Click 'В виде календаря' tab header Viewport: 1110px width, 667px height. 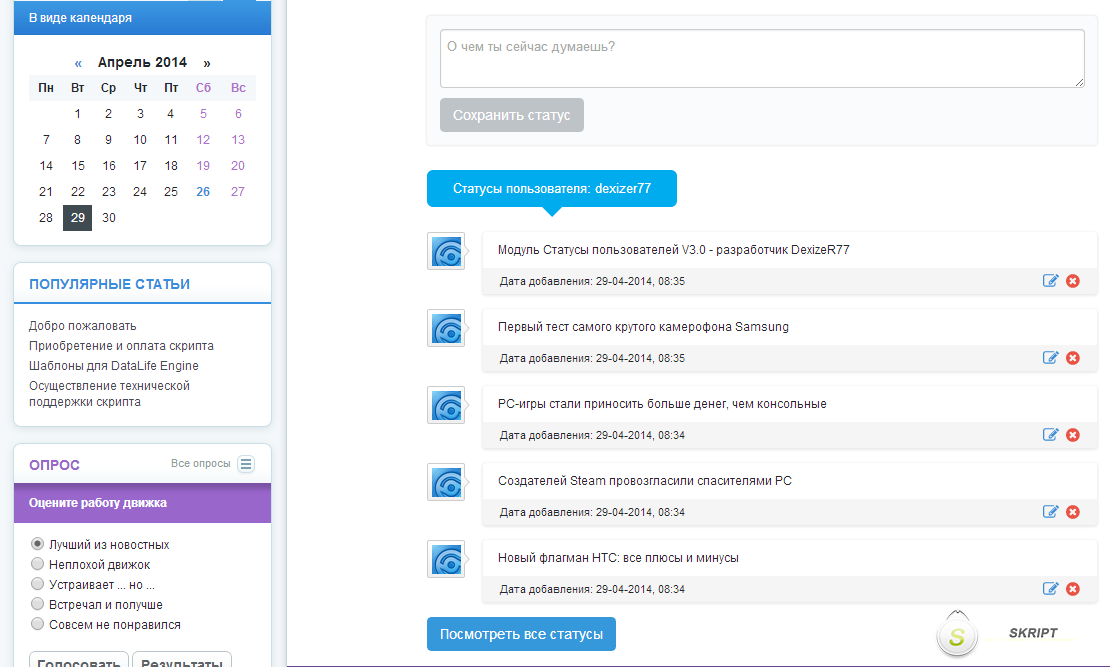coord(142,18)
